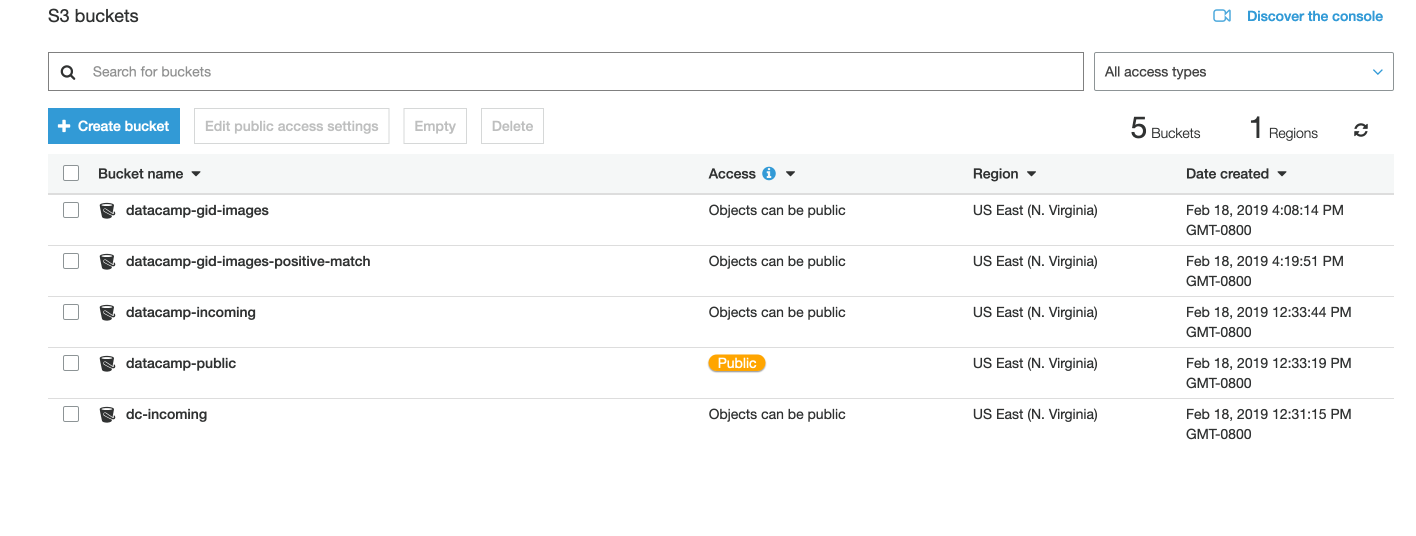Click the Empty button
Screen dimensions: 1416x536
[x=435, y=126]
